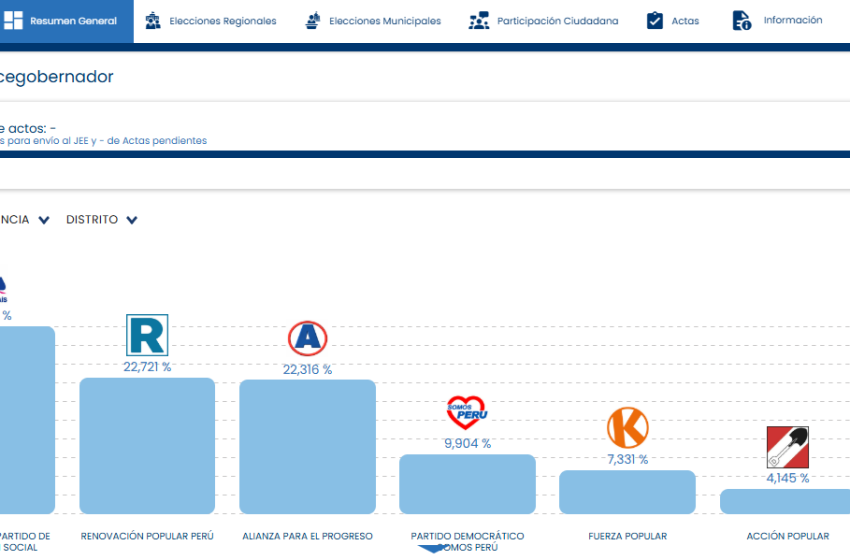Click the 22,316 % value label
850x560 pixels.
click(x=307, y=370)
